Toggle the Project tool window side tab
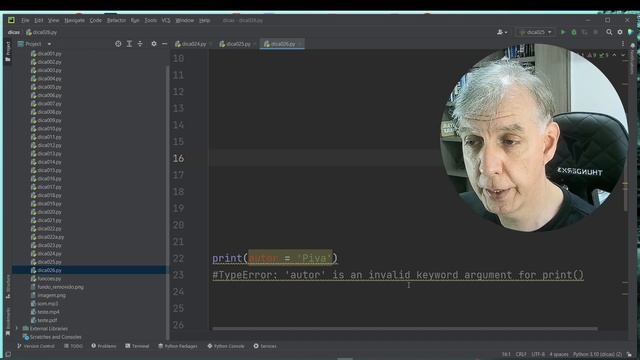 pyautogui.click(x=8, y=51)
